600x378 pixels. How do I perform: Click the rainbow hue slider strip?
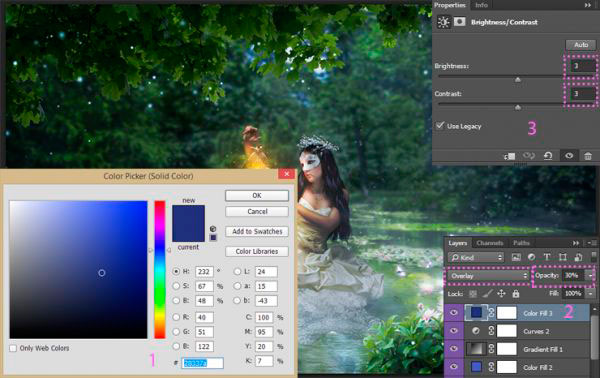click(160, 269)
